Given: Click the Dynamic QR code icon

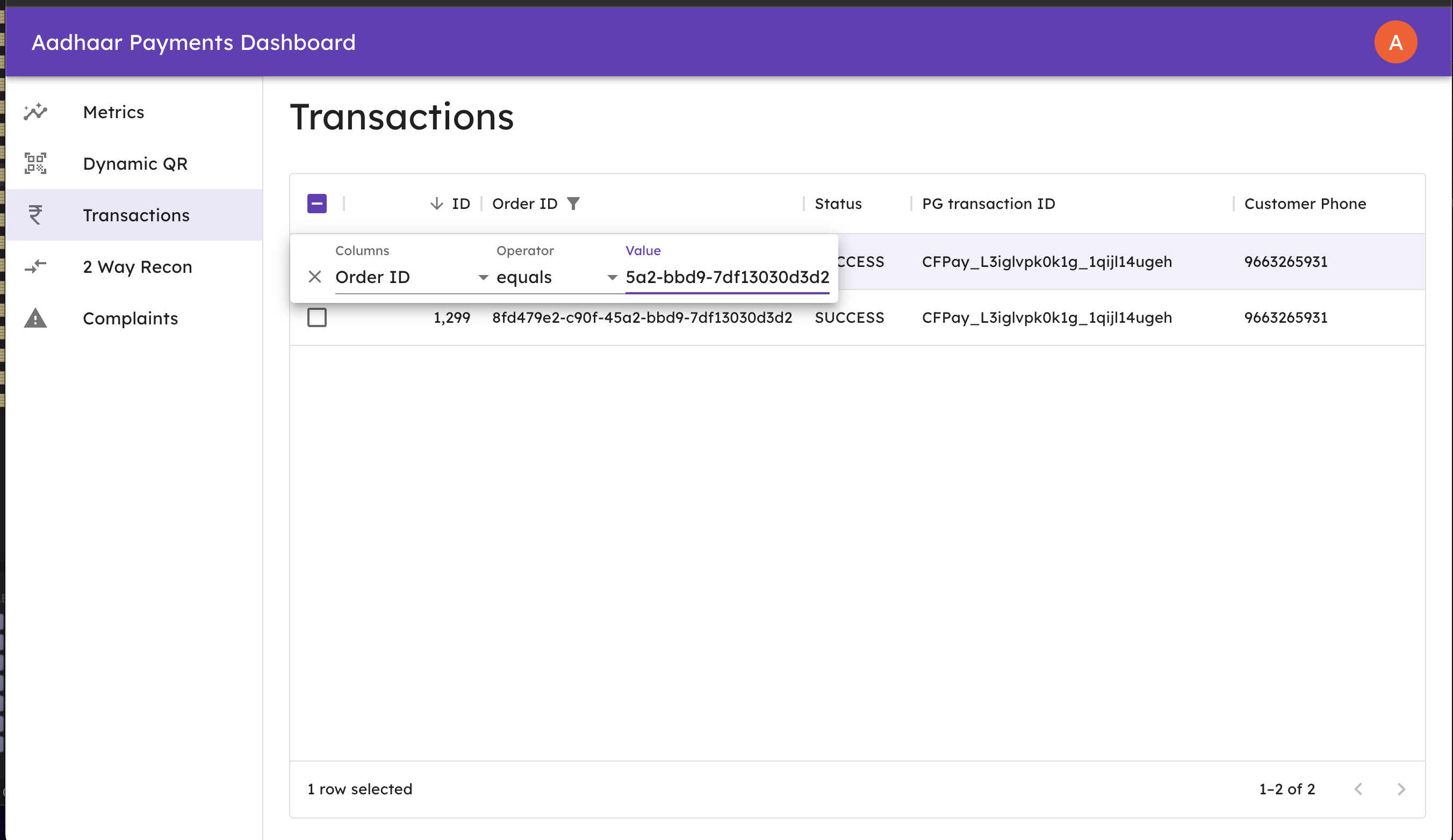Looking at the screenshot, I should (35, 164).
